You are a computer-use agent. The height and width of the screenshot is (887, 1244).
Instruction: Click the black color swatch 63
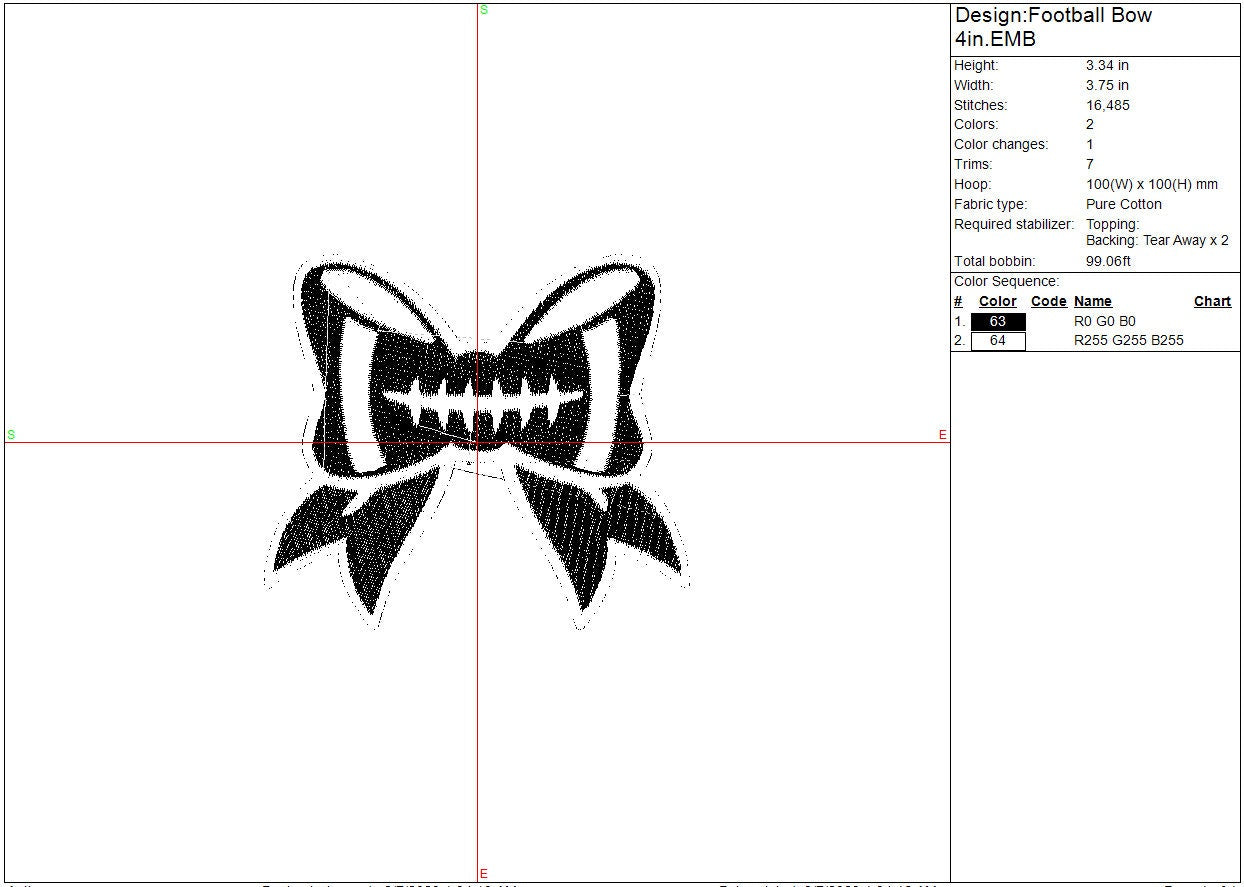pyautogui.click(x=998, y=322)
